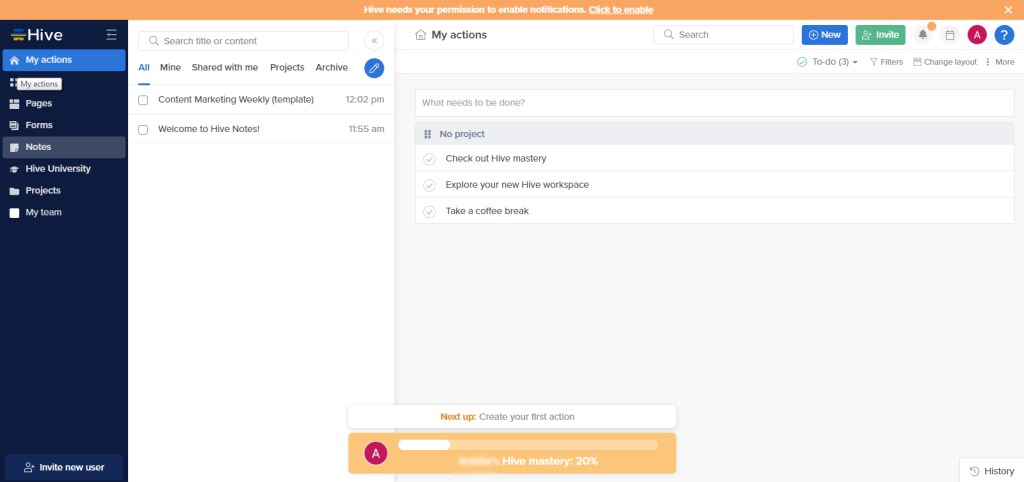This screenshot has width=1024, height=482.
Task: Switch to the All notes tab
Action: tap(144, 67)
